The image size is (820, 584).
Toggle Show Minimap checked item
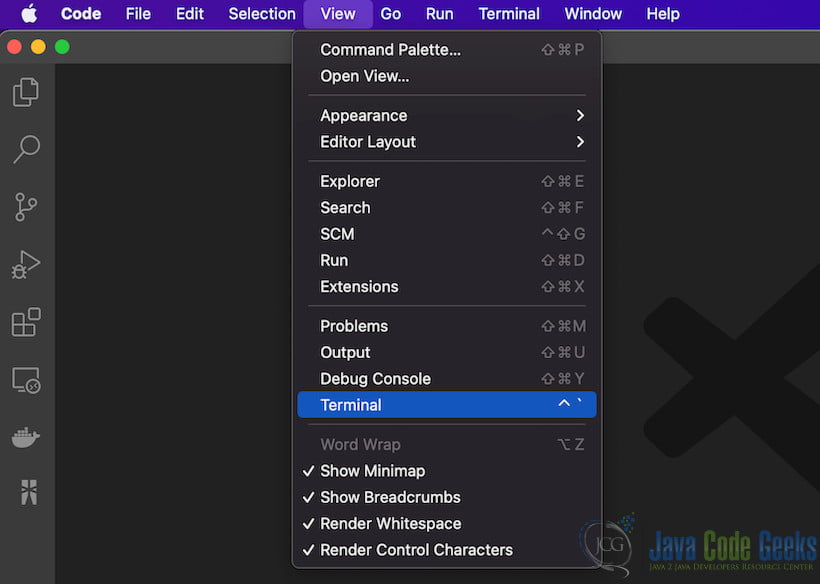pyautogui.click(x=447, y=471)
